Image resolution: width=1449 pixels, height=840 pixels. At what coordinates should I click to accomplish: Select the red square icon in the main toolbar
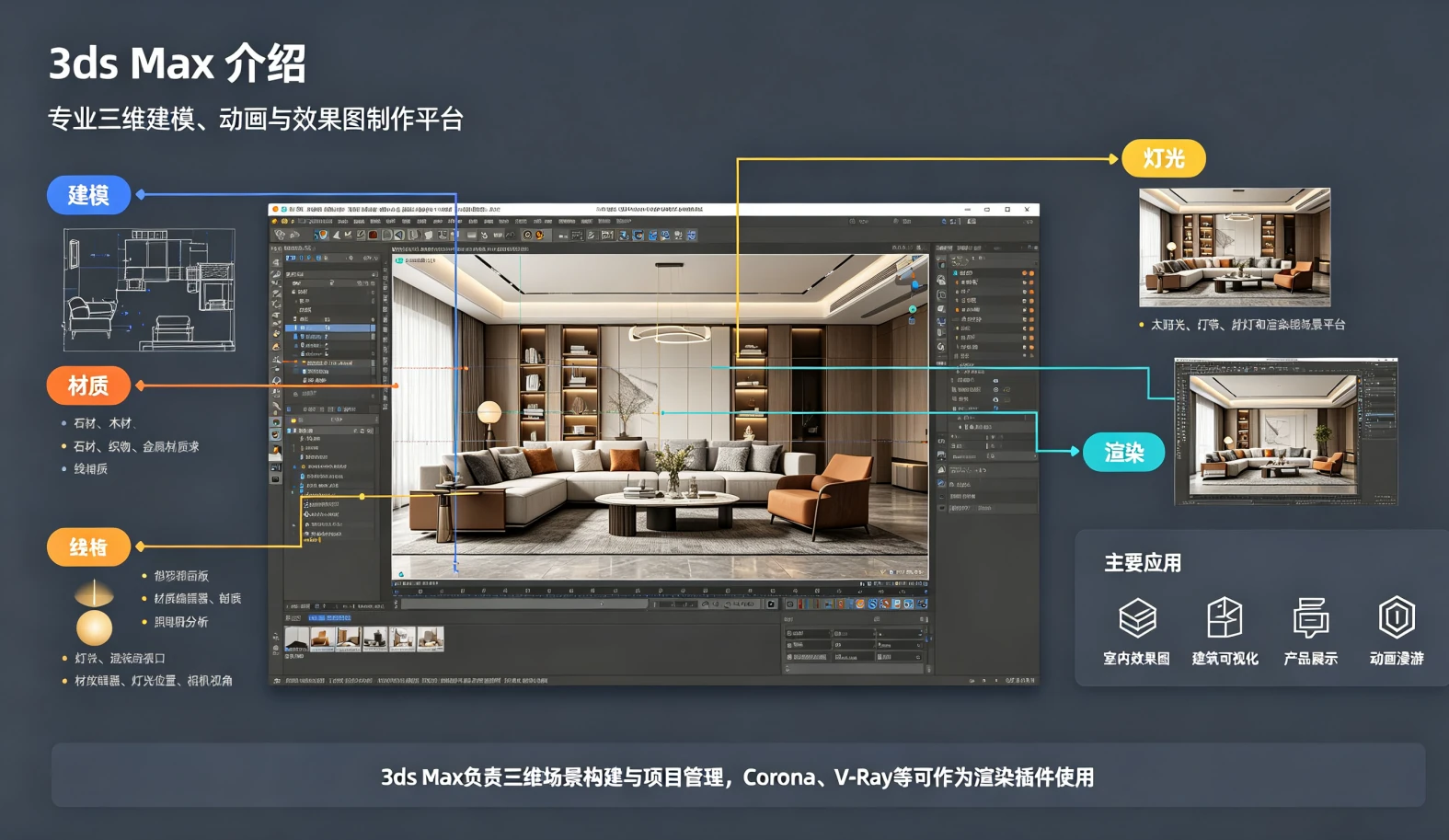pos(373,236)
